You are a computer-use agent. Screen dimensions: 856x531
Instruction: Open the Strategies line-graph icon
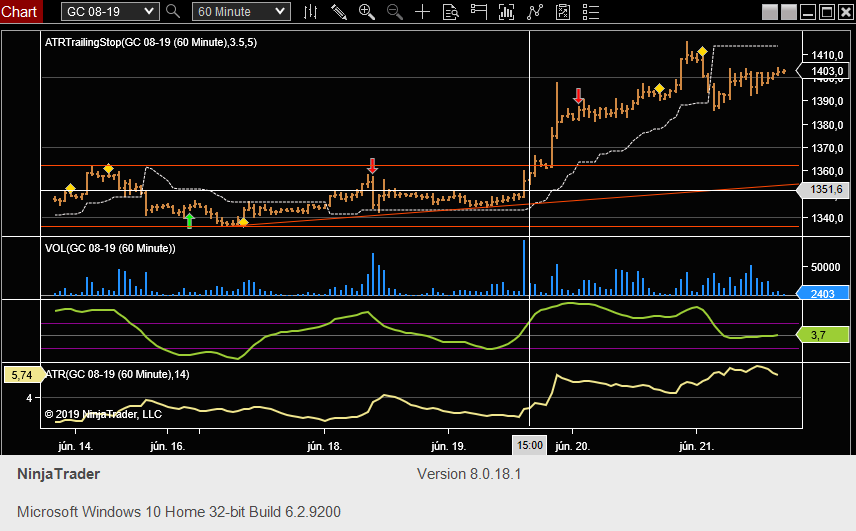536,12
